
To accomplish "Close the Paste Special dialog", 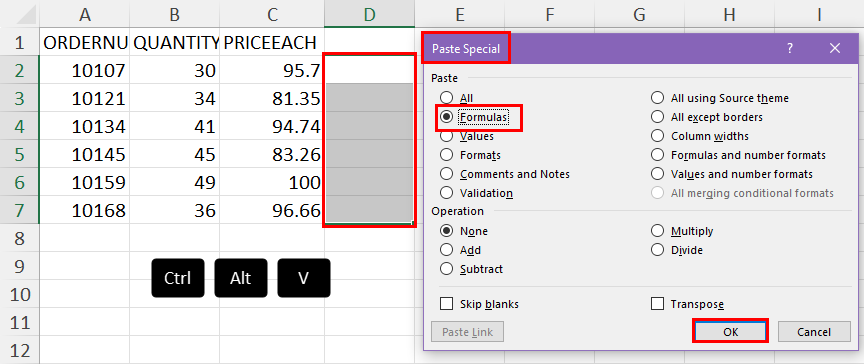I will (835, 48).
